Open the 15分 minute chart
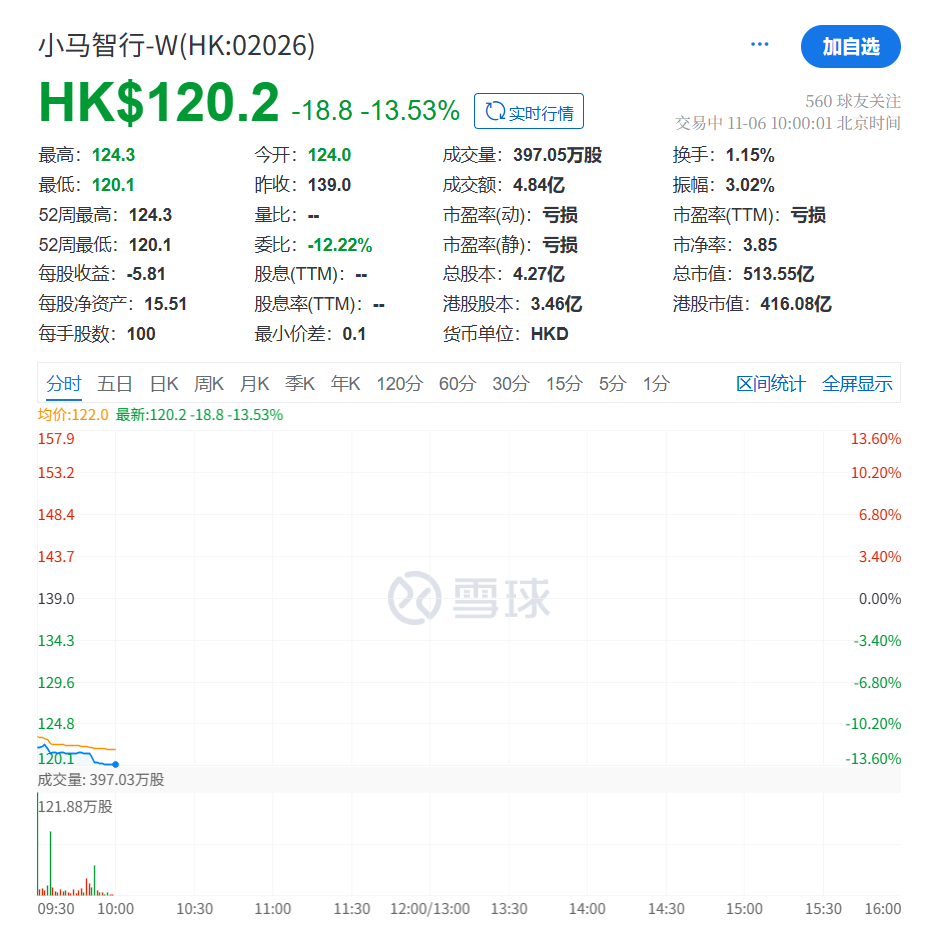This screenshot has width=936, height=936. click(564, 384)
